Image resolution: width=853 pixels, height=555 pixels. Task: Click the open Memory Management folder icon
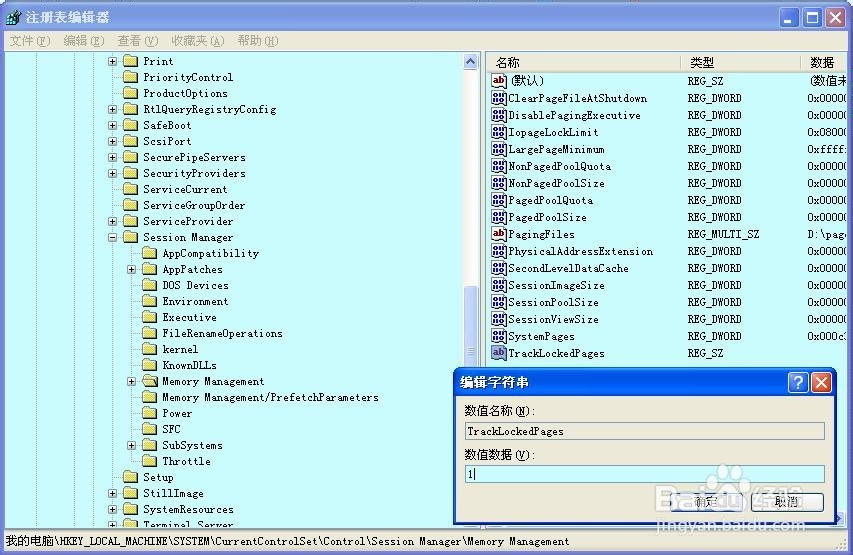tap(150, 381)
